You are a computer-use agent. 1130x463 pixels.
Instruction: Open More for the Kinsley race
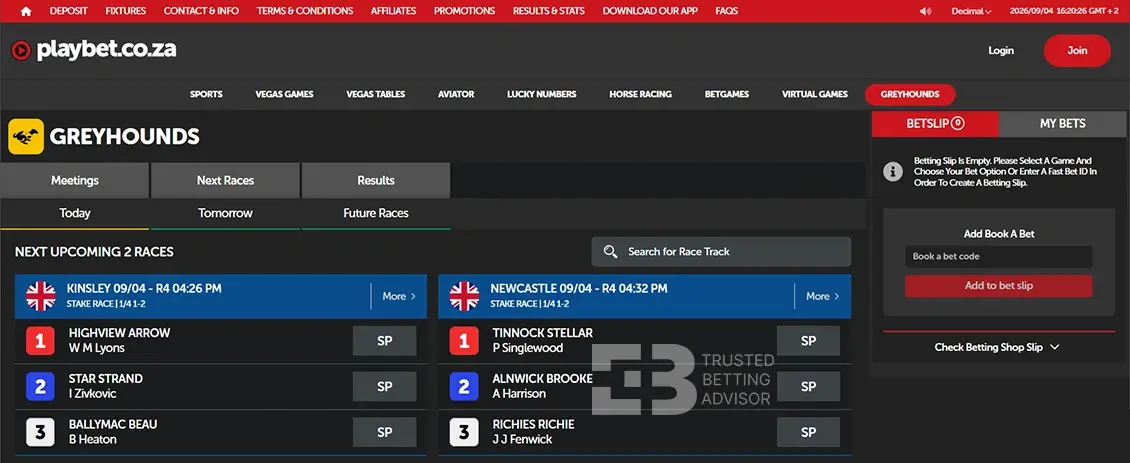tap(399, 296)
